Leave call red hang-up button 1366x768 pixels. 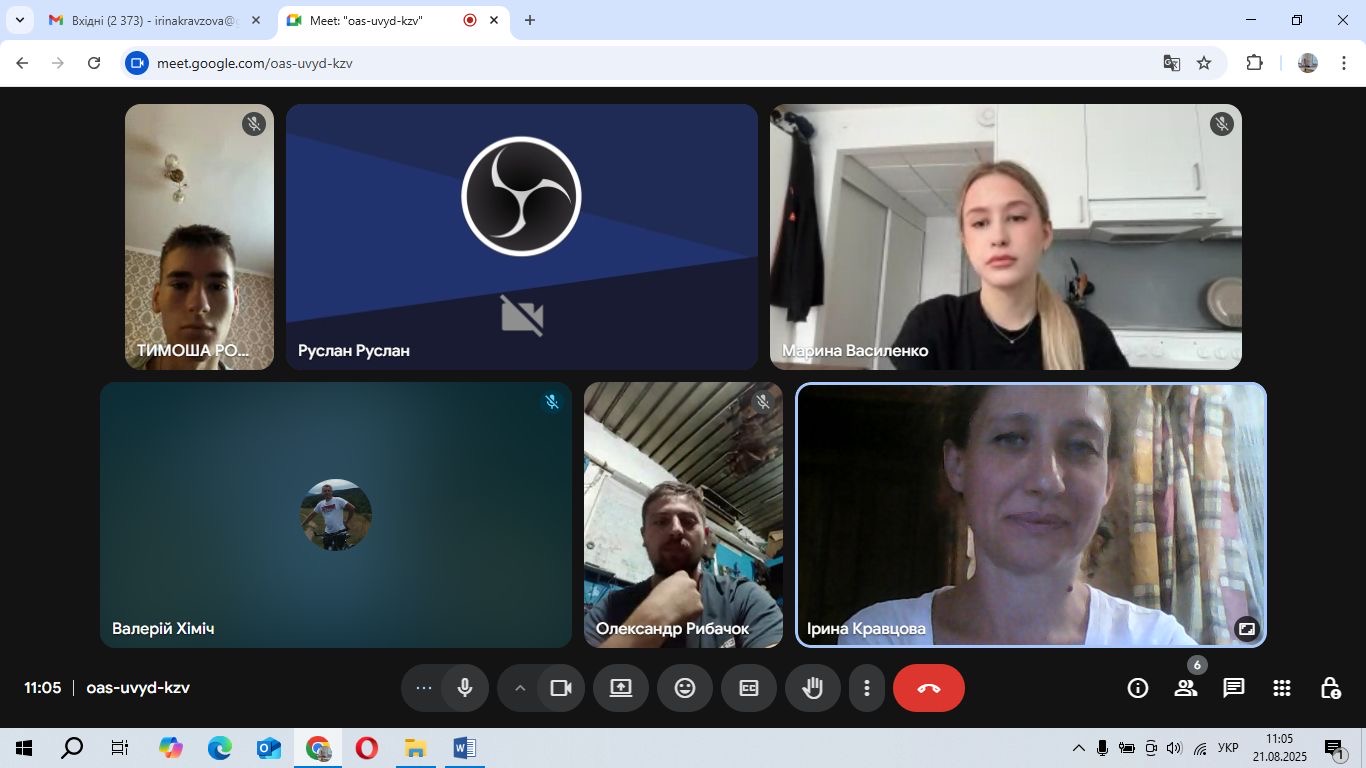pyautogui.click(x=929, y=688)
